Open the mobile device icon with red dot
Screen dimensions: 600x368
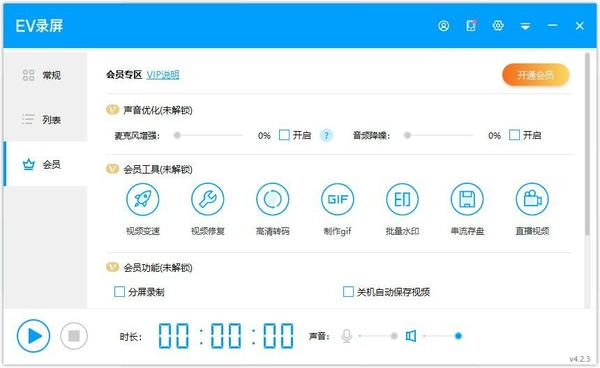pos(471,25)
